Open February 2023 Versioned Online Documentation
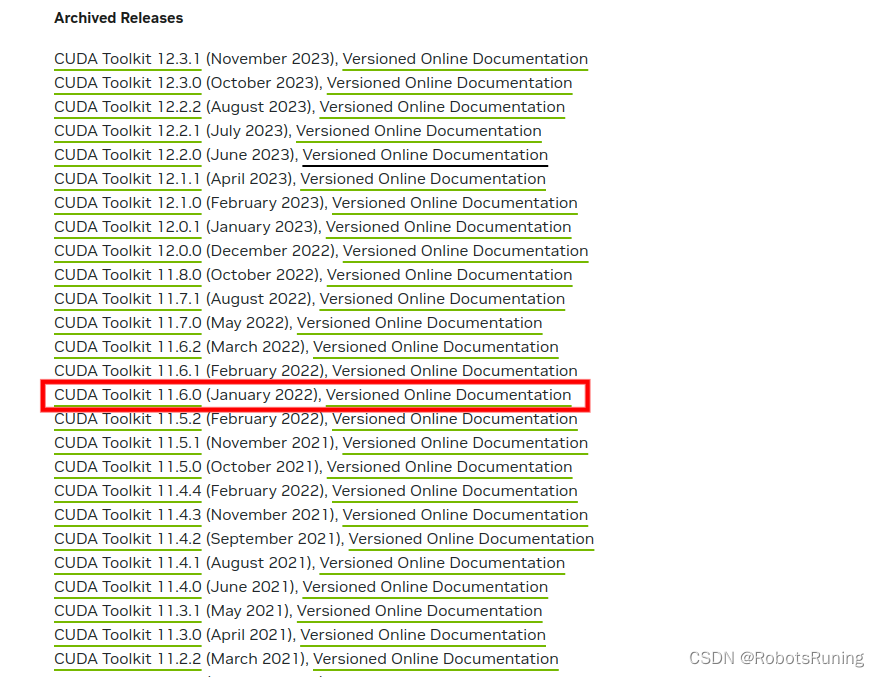879x677 pixels. (455, 203)
